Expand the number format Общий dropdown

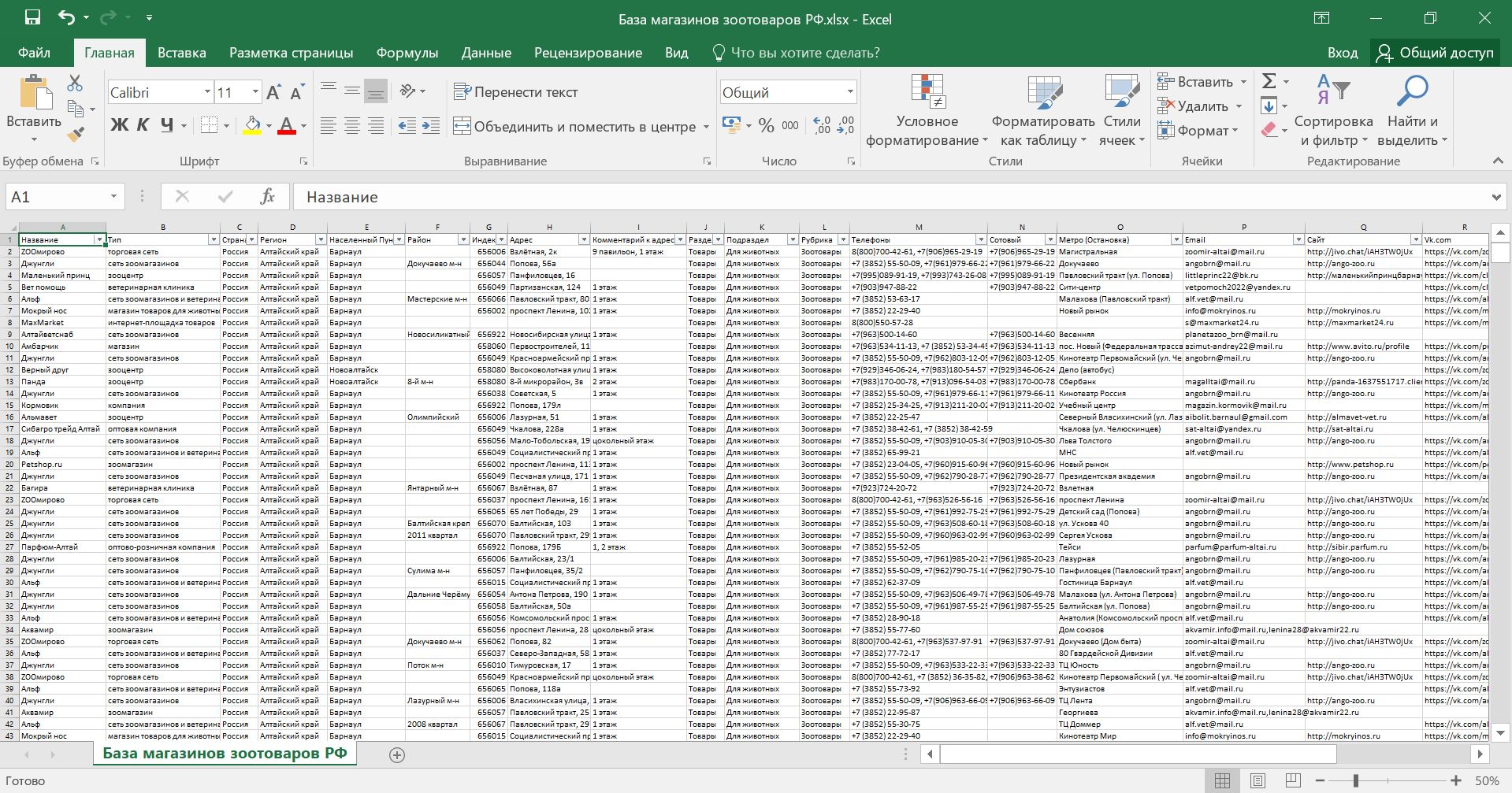pyautogui.click(x=849, y=92)
